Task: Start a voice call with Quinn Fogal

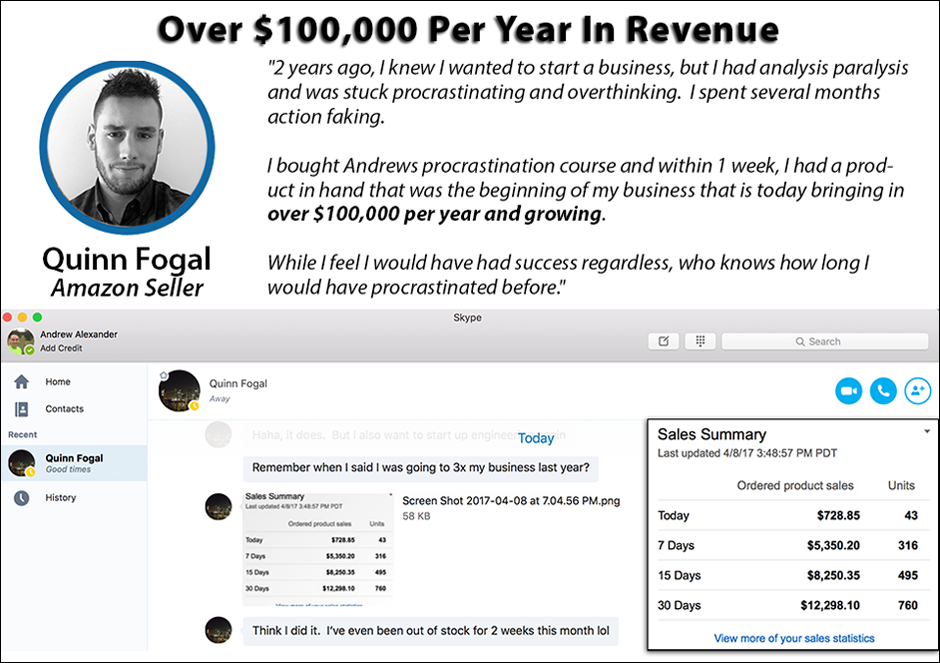Action: (882, 391)
